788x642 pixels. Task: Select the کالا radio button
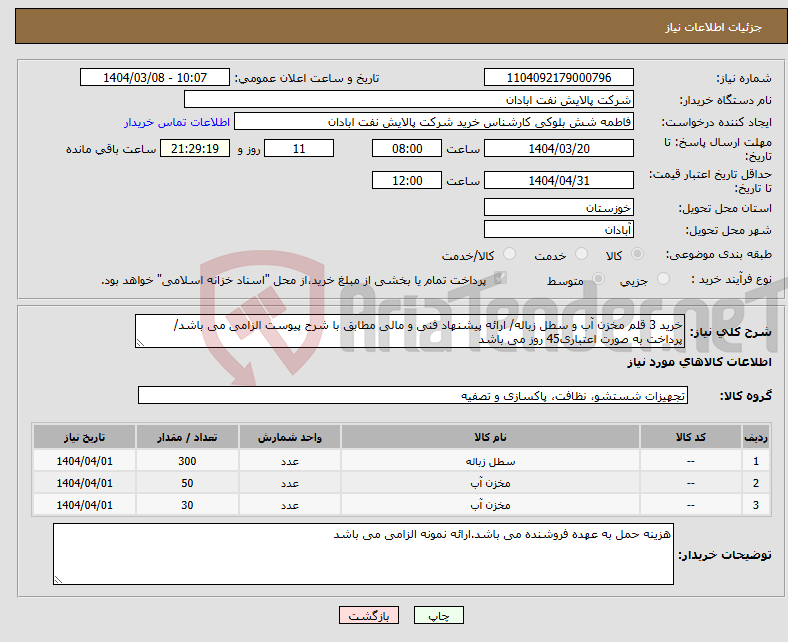point(637,254)
